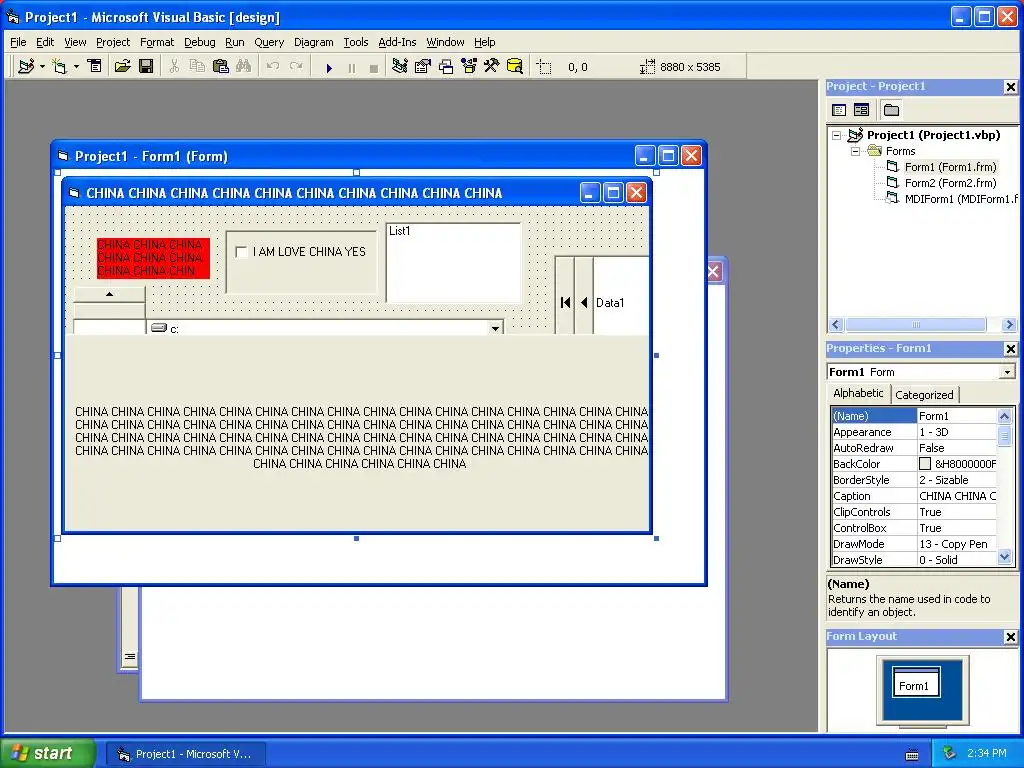The height and width of the screenshot is (768, 1024).
Task: Open the Query menu
Action: [269, 42]
